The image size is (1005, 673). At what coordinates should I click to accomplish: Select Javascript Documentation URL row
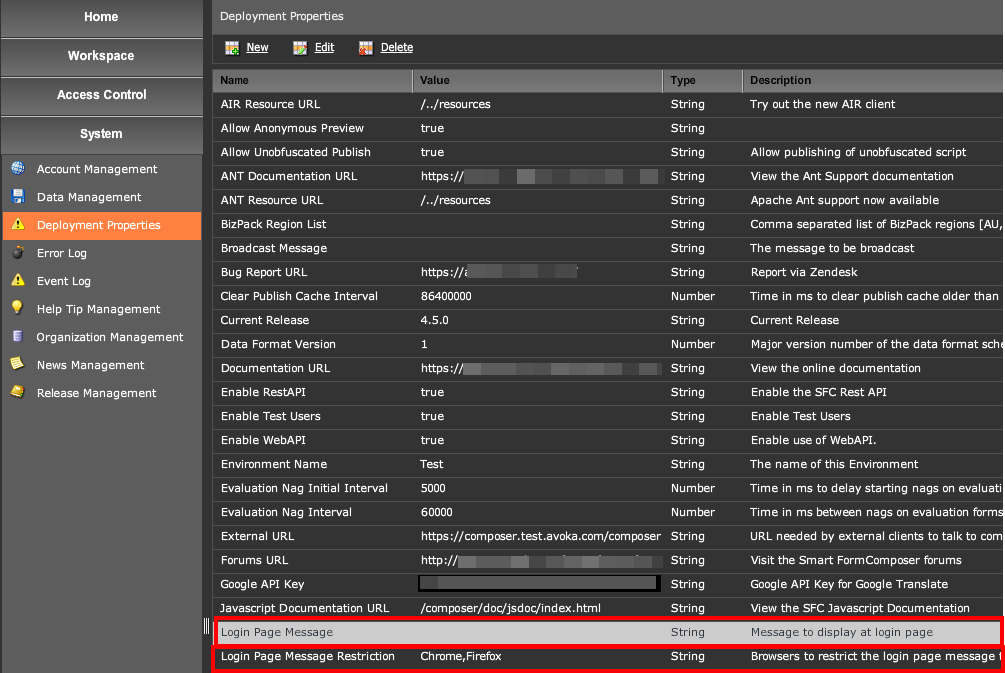click(608, 608)
